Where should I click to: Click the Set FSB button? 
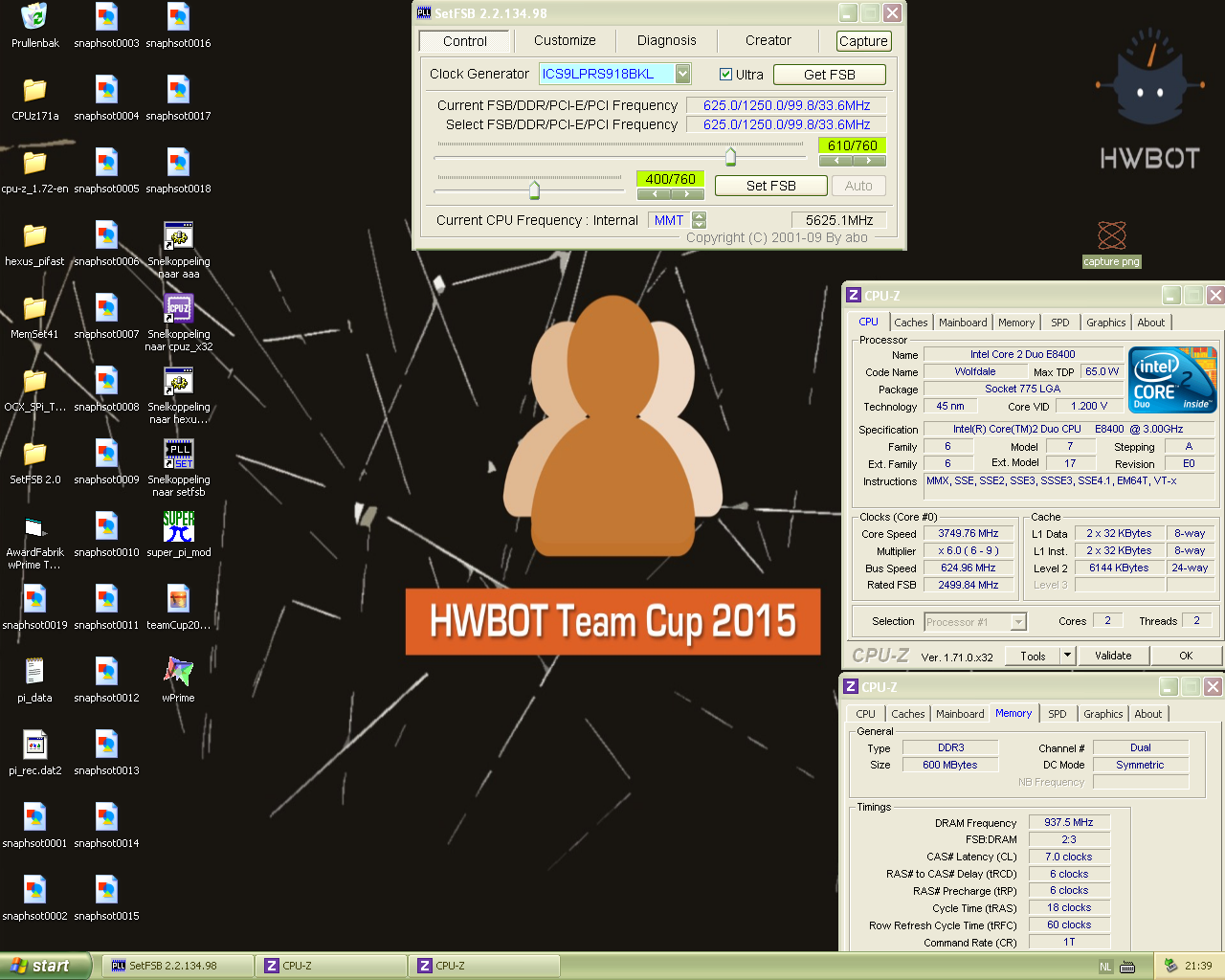pyautogui.click(x=771, y=186)
